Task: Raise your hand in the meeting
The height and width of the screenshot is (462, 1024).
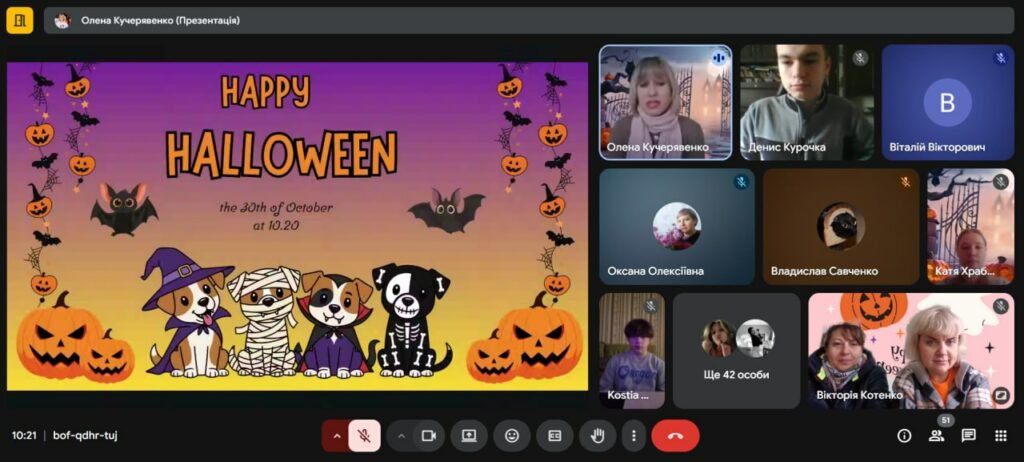Action: (x=598, y=436)
